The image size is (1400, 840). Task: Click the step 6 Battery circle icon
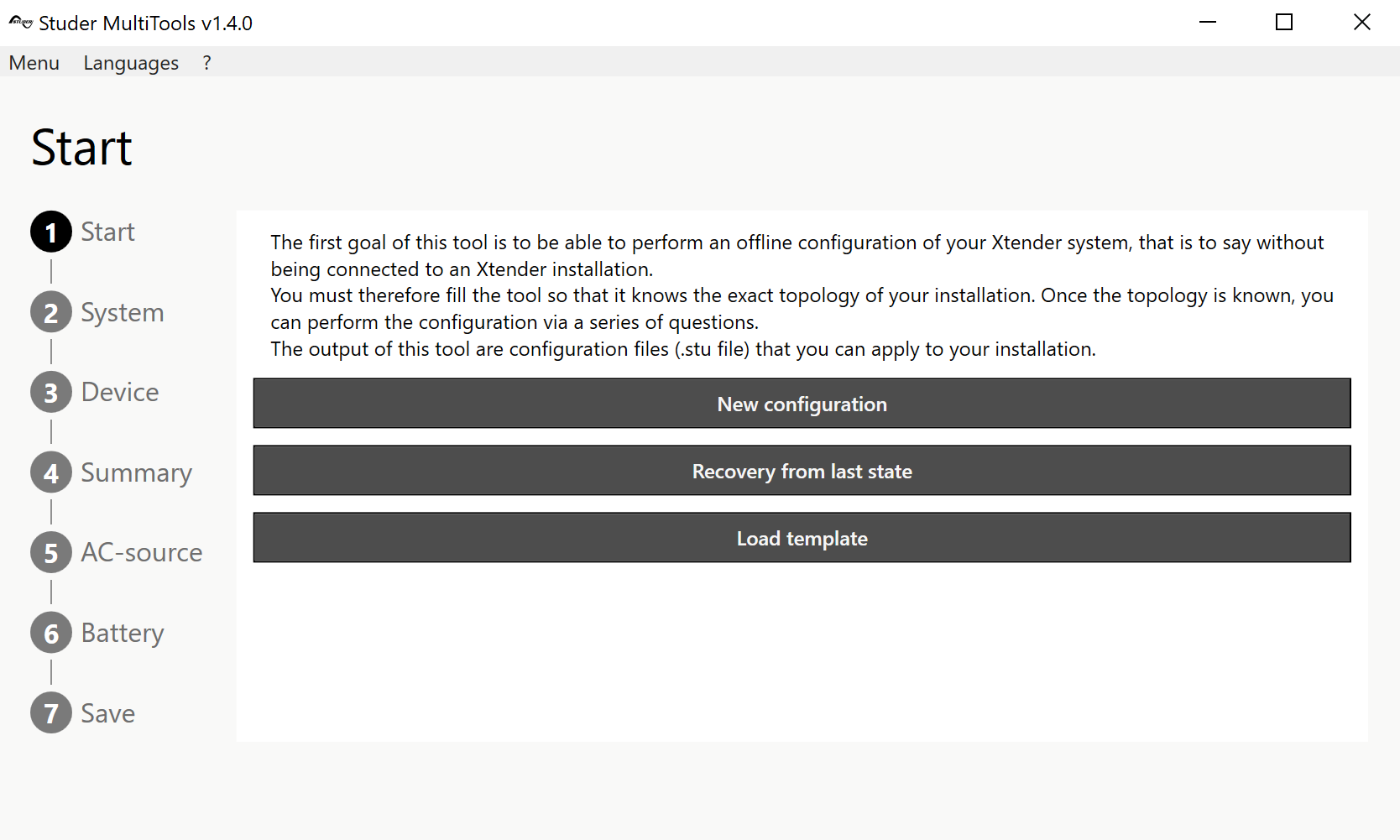(x=51, y=634)
